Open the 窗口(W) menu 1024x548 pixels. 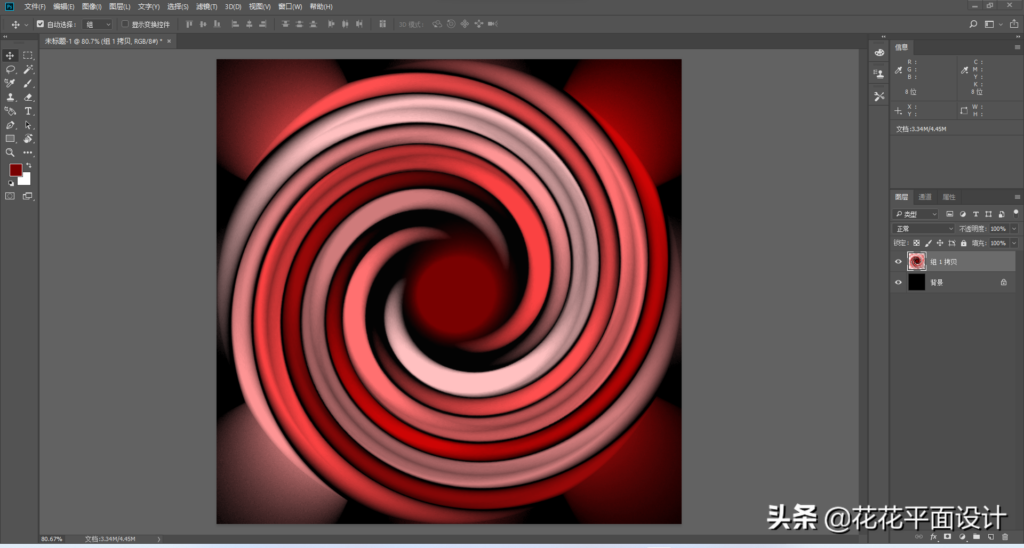click(290, 7)
